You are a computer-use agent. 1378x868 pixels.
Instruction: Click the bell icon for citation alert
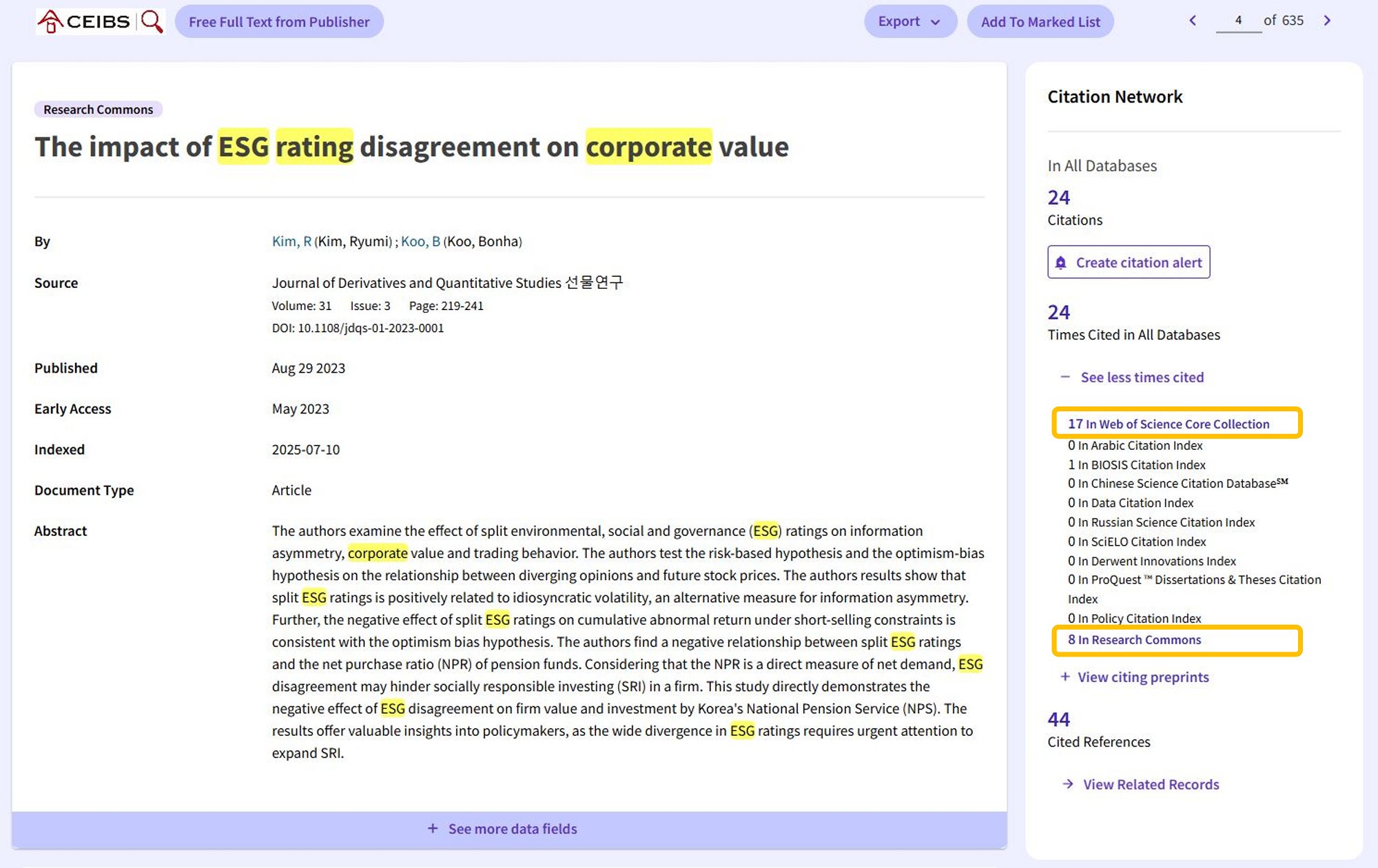[x=1061, y=262]
